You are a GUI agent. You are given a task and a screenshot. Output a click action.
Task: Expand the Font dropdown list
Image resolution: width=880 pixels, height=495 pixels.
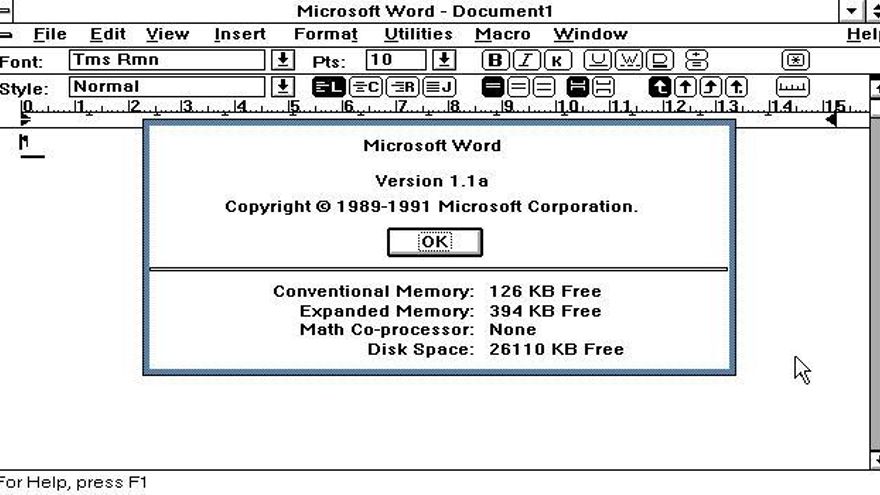(x=284, y=61)
